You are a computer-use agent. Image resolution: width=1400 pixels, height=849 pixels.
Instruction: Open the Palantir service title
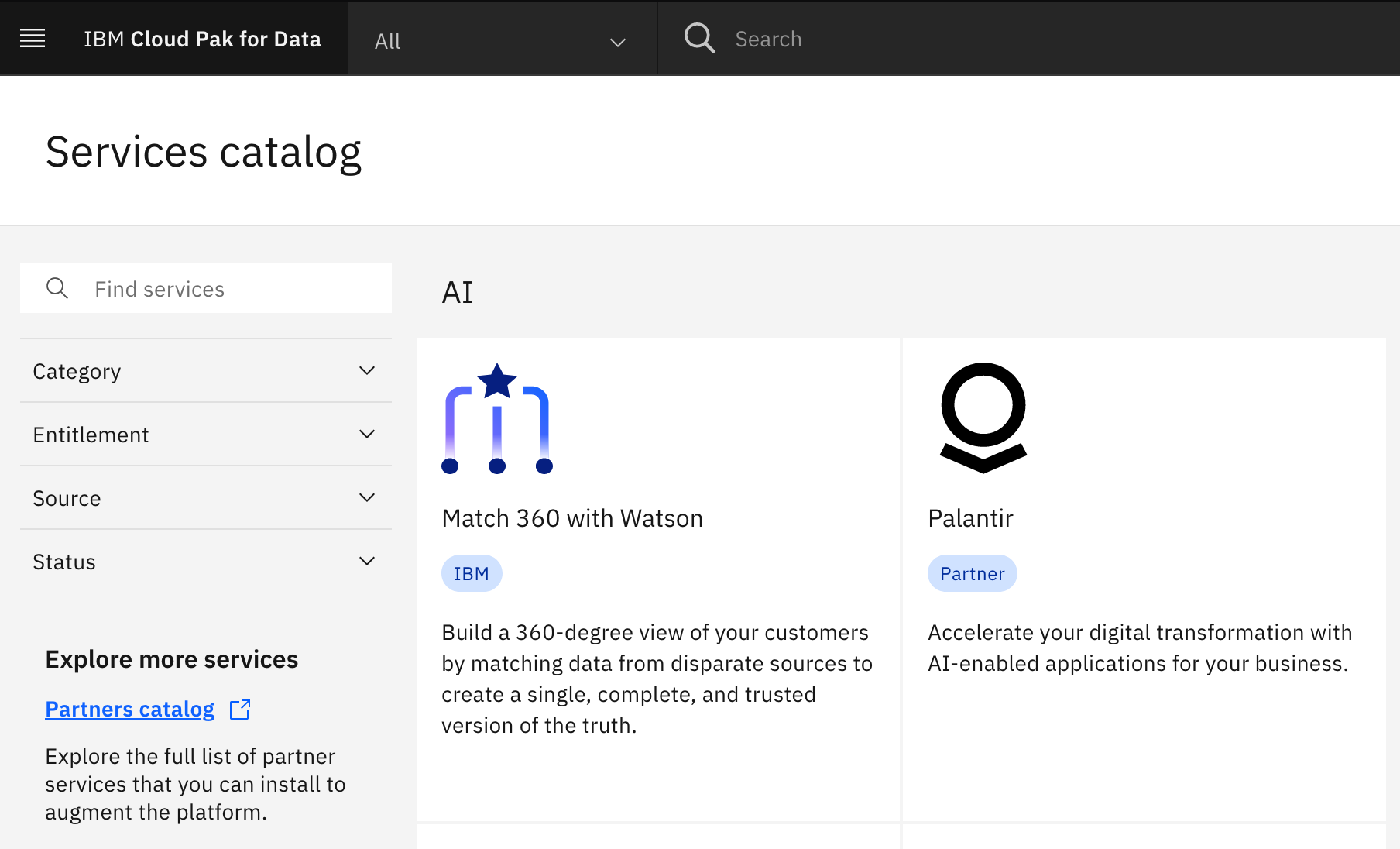point(970,518)
